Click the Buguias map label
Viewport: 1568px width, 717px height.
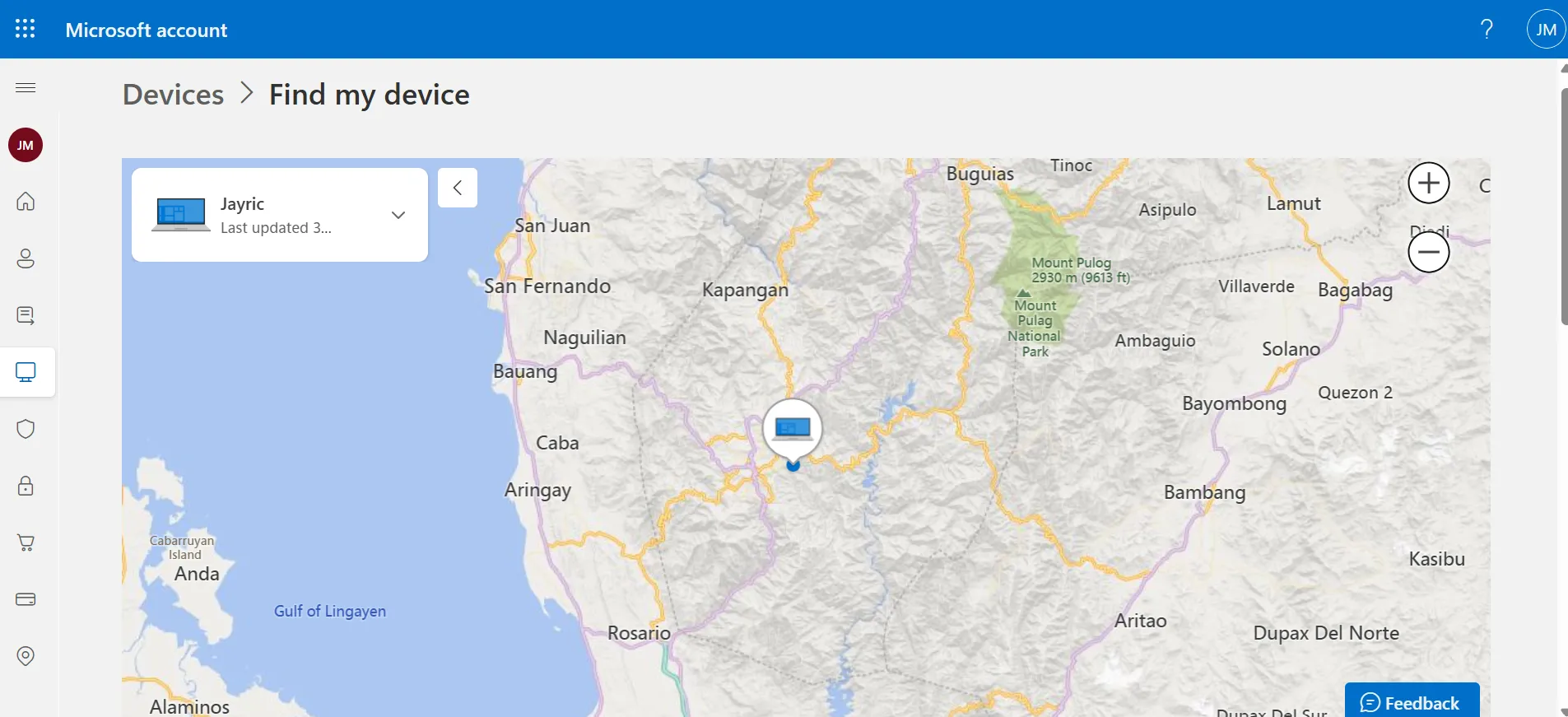[979, 174]
